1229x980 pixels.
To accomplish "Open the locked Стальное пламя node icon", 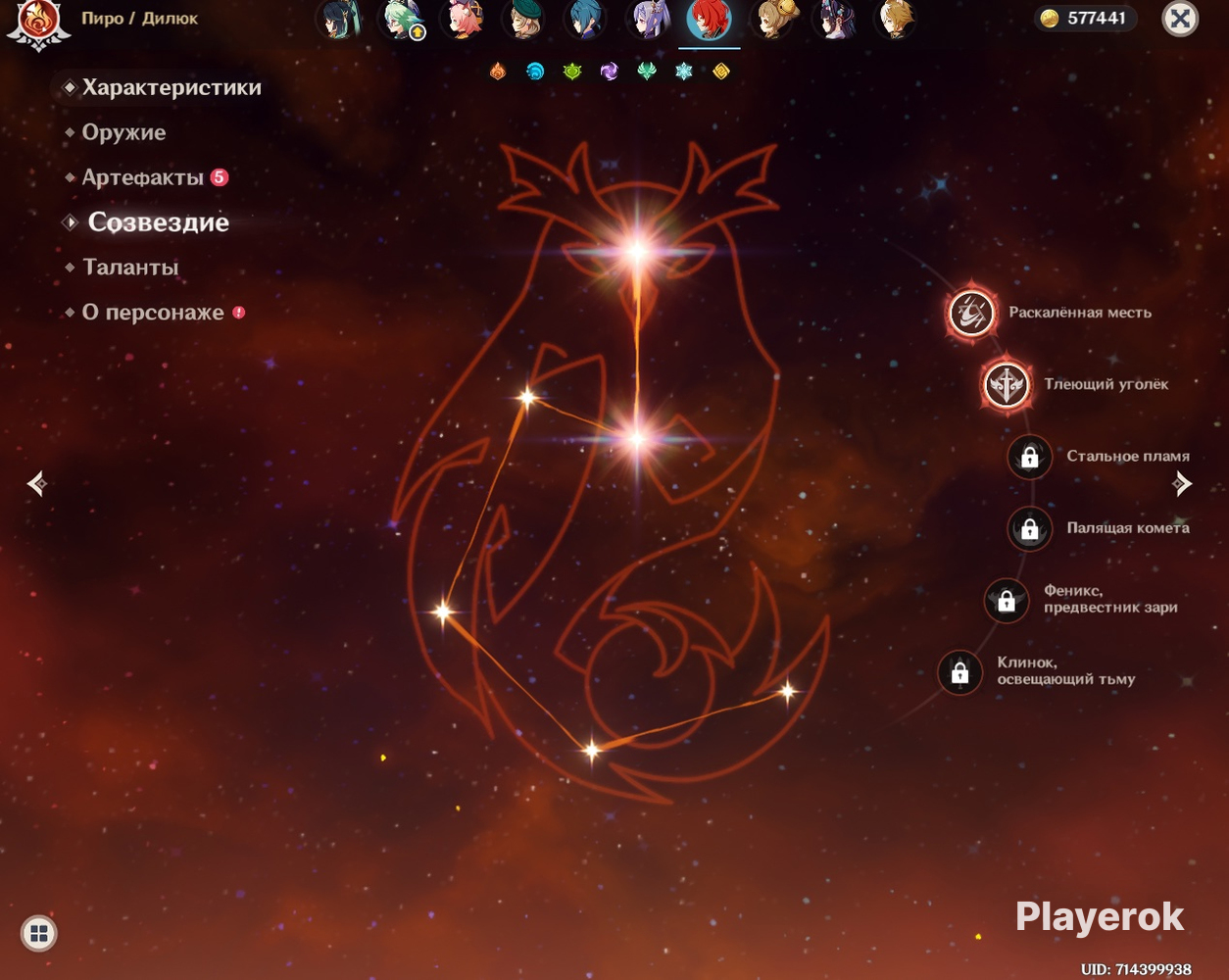I will [x=1030, y=457].
